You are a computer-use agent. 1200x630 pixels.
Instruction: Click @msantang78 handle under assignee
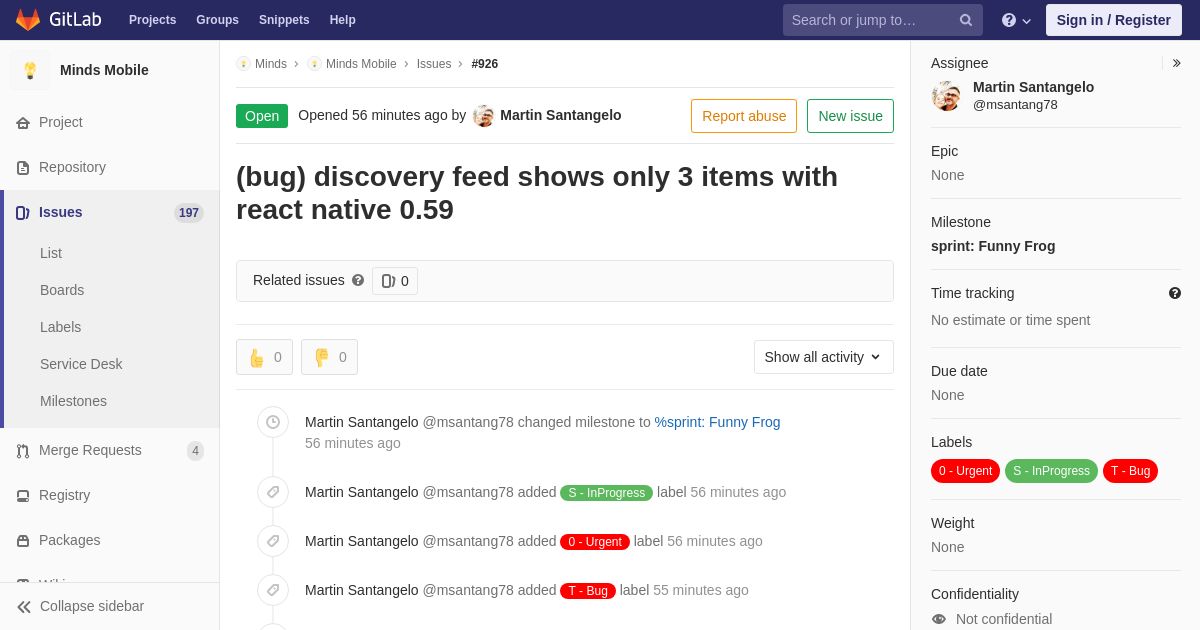(1015, 105)
